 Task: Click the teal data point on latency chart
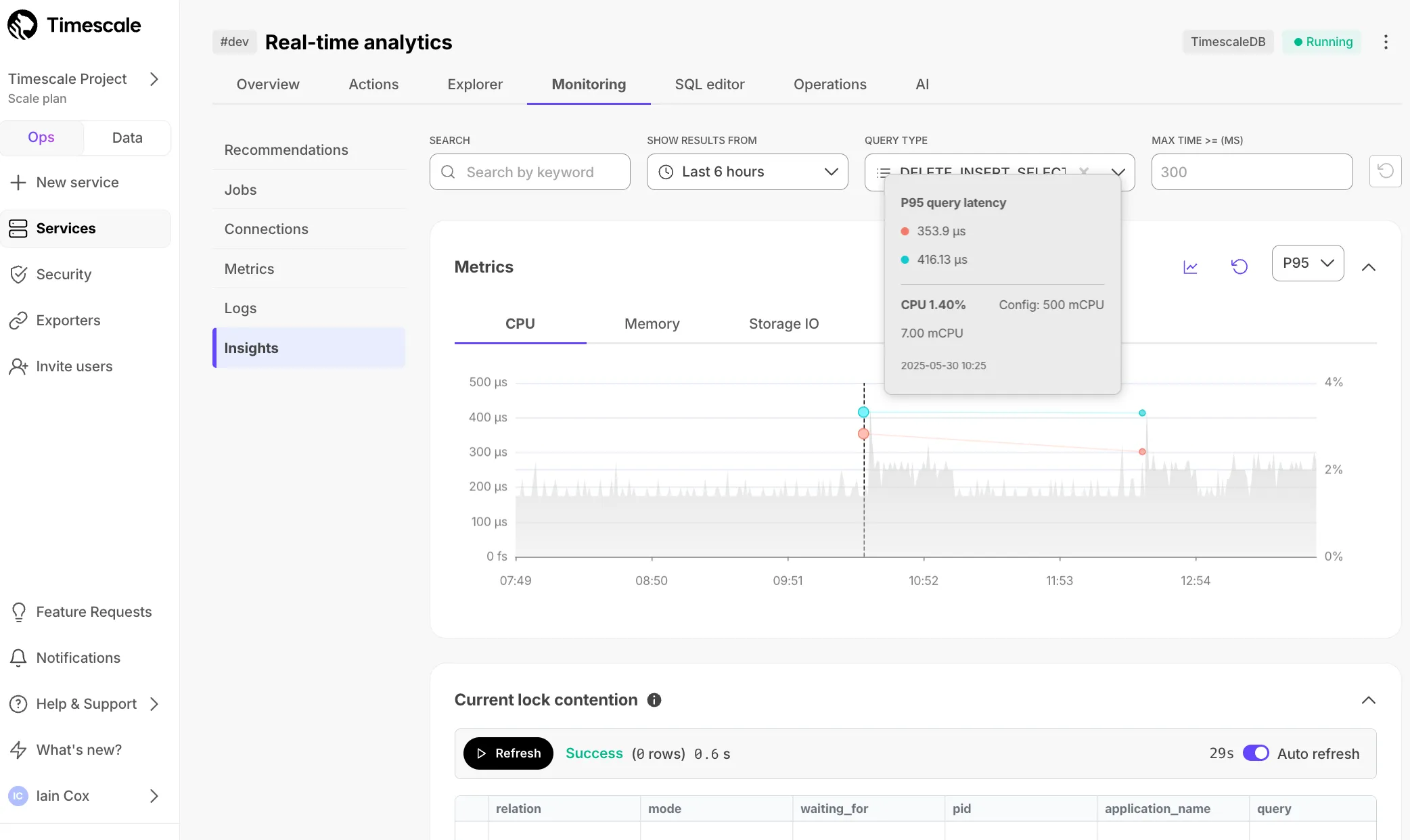coord(863,412)
